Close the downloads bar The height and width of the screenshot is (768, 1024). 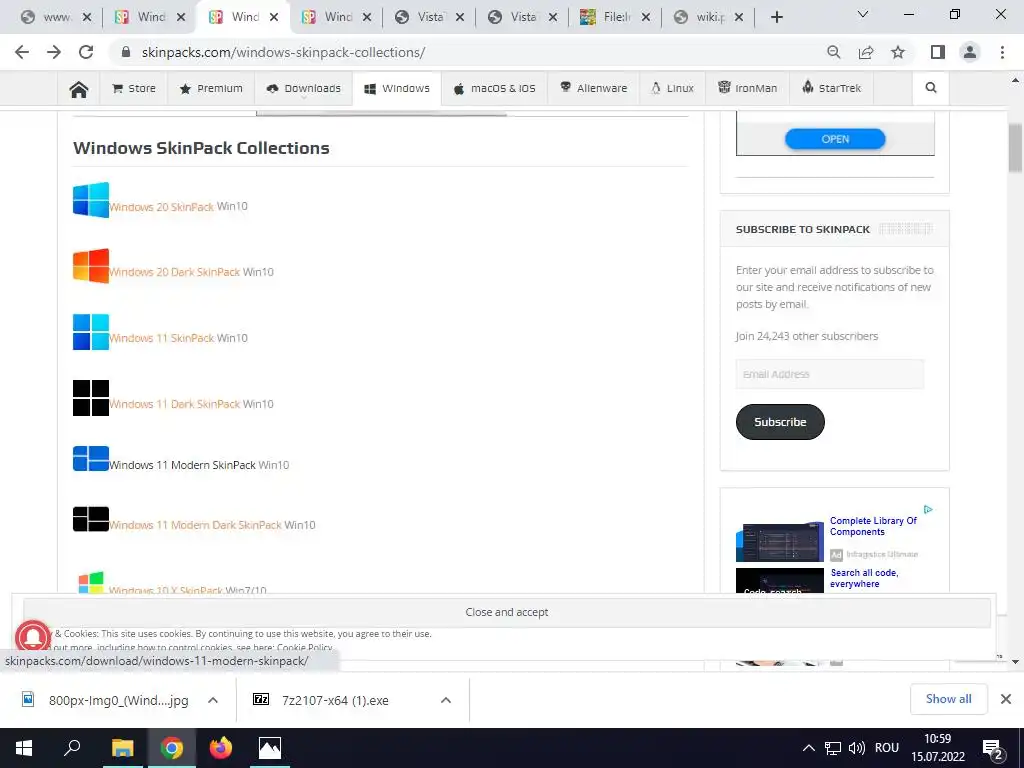1006,699
